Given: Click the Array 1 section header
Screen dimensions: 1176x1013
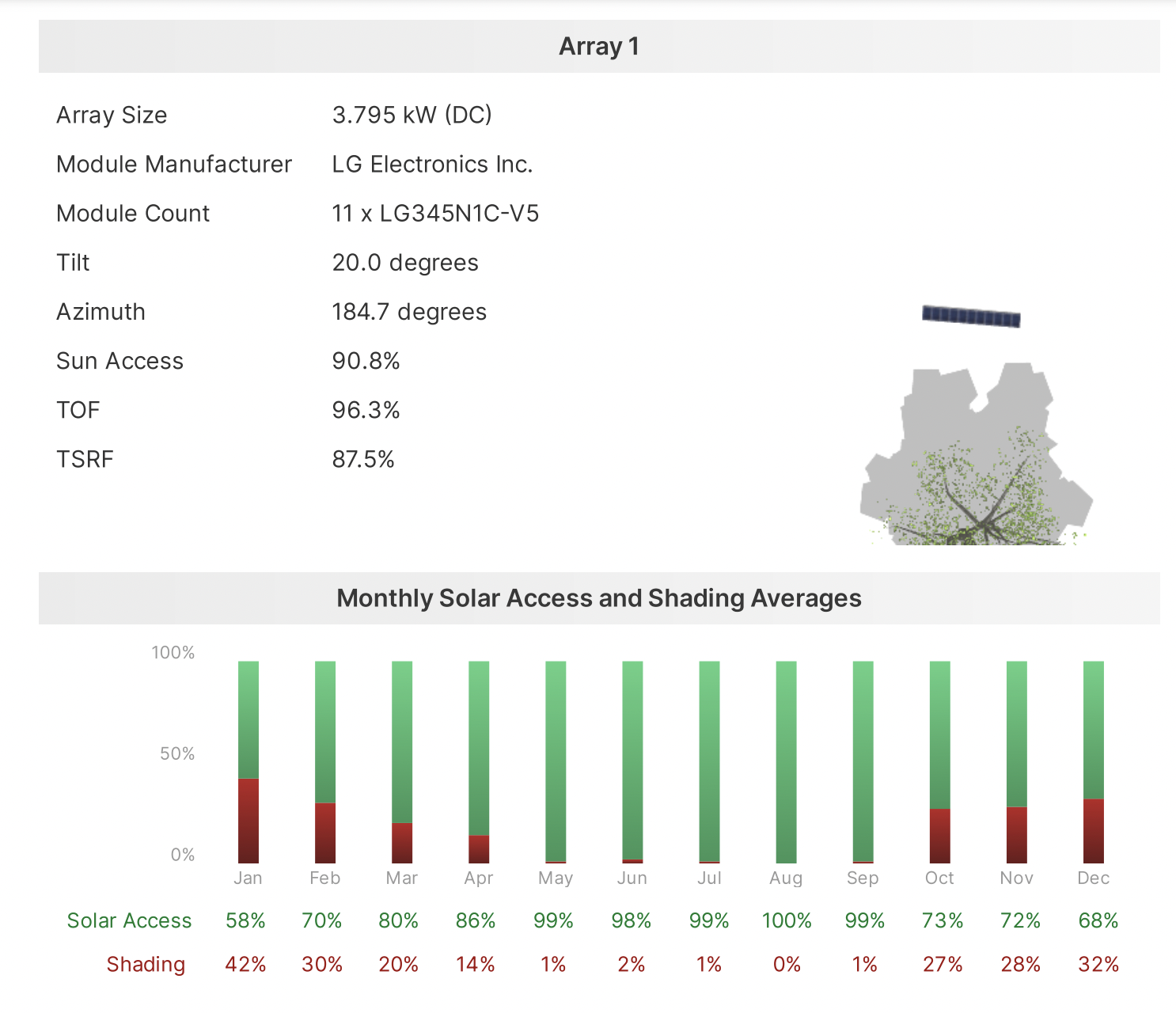Looking at the screenshot, I should click(x=599, y=47).
